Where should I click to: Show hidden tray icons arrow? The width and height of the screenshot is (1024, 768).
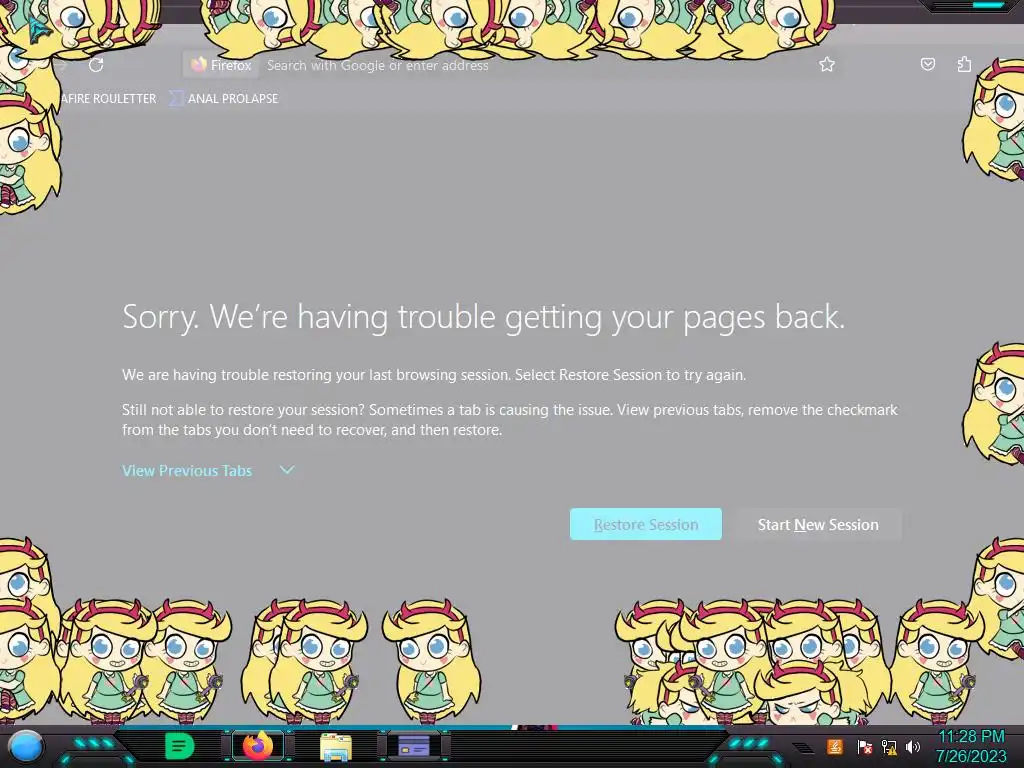[803, 748]
